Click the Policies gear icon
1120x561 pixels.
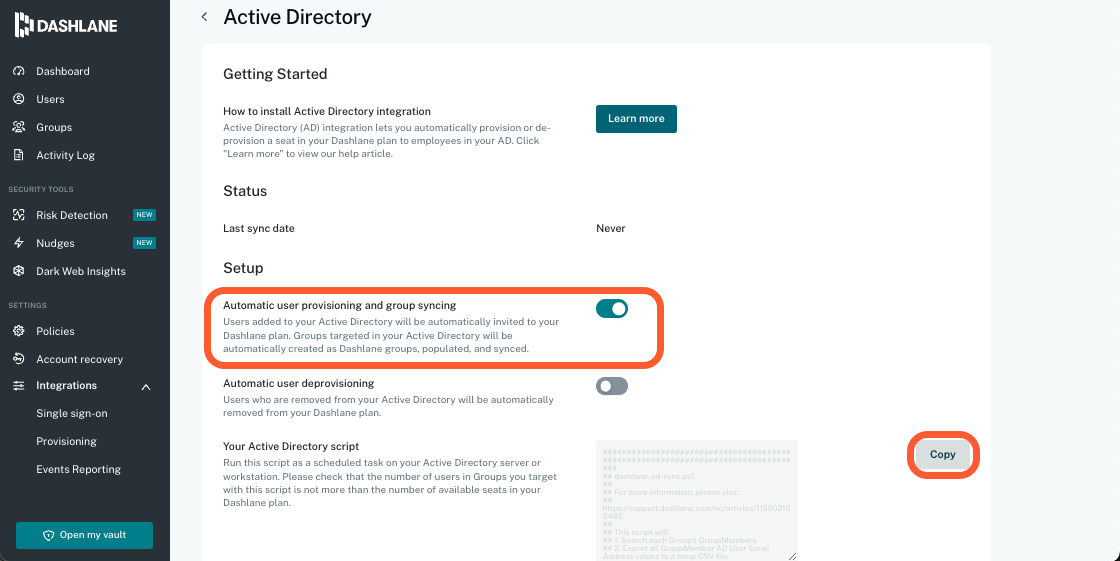point(18,331)
